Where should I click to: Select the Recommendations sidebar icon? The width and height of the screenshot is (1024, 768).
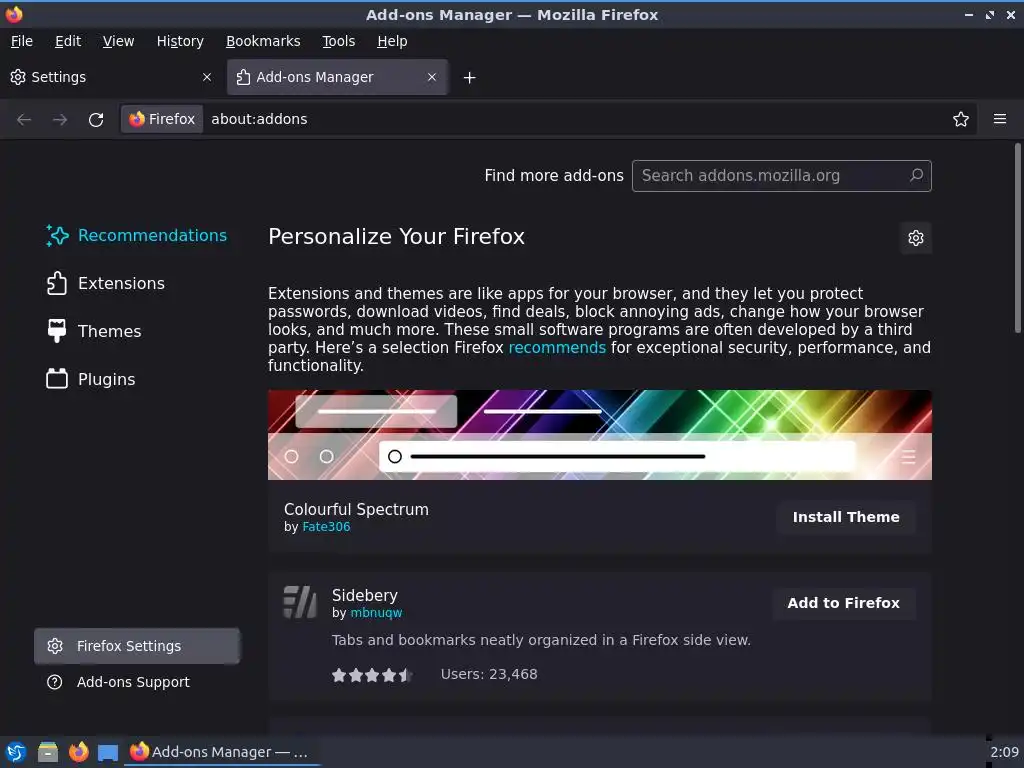[x=57, y=235]
